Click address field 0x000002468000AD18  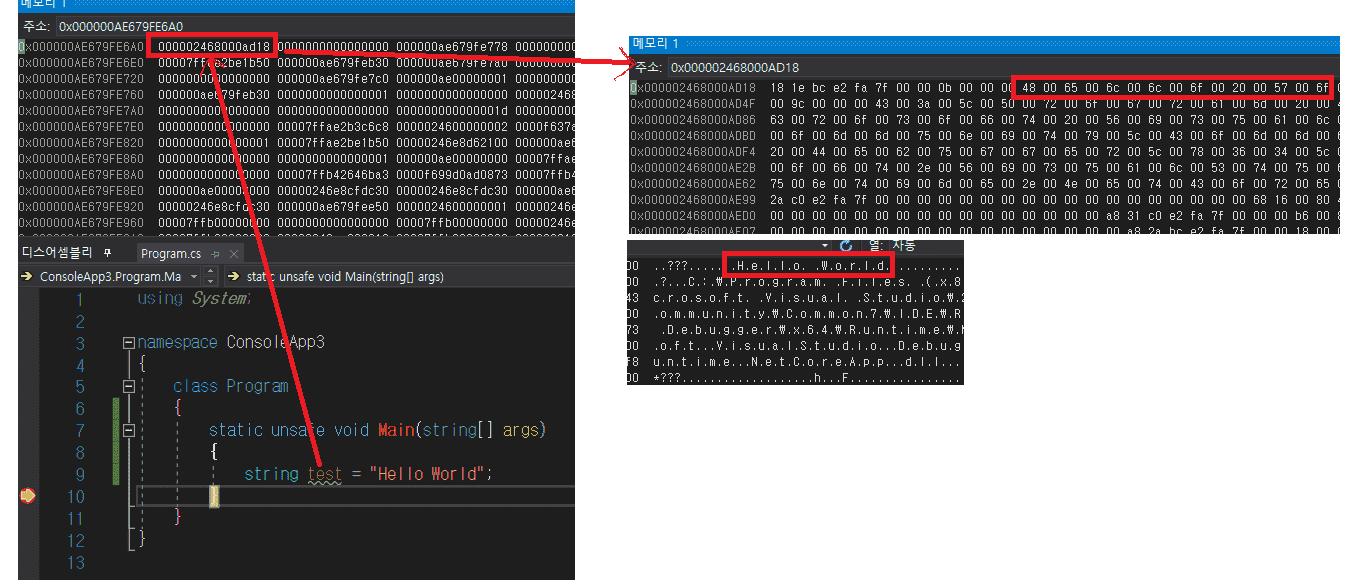pyautogui.click(x=1004, y=67)
